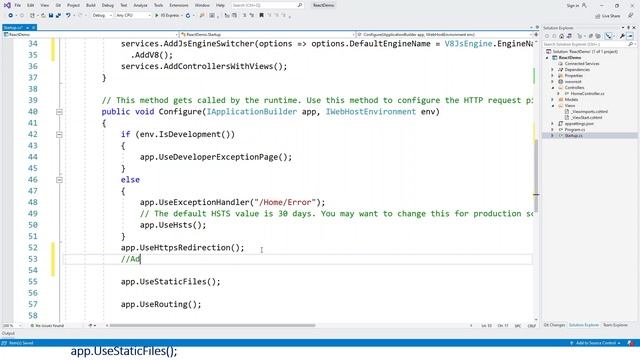640x360 pixels.
Task: Open the View menu
Action: click(45, 5)
